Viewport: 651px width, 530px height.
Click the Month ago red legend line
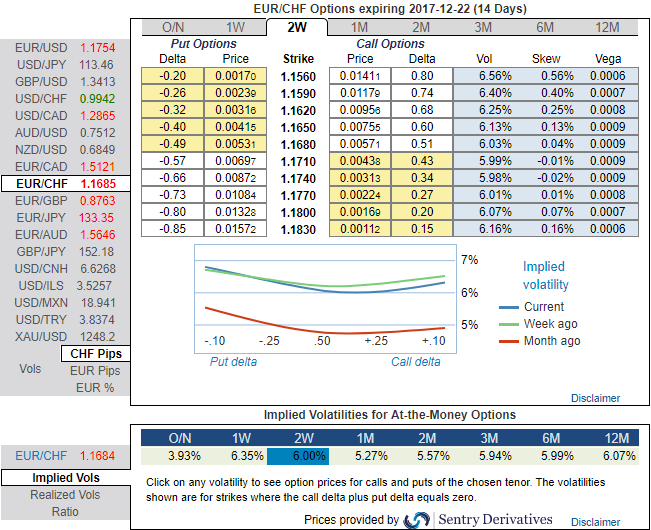tap(509, 341)
